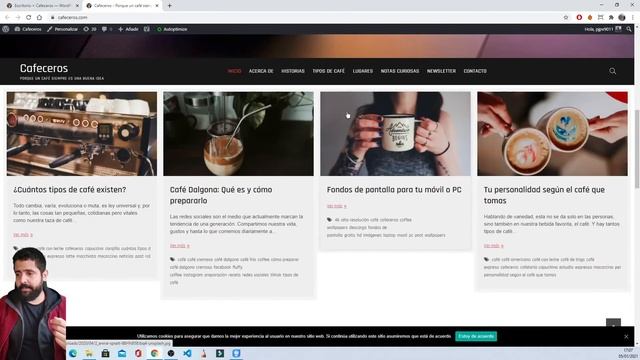Open Lugares in site navigation
Image resolution: width=640 pixels, height=360 pixels.
point(362,71)
